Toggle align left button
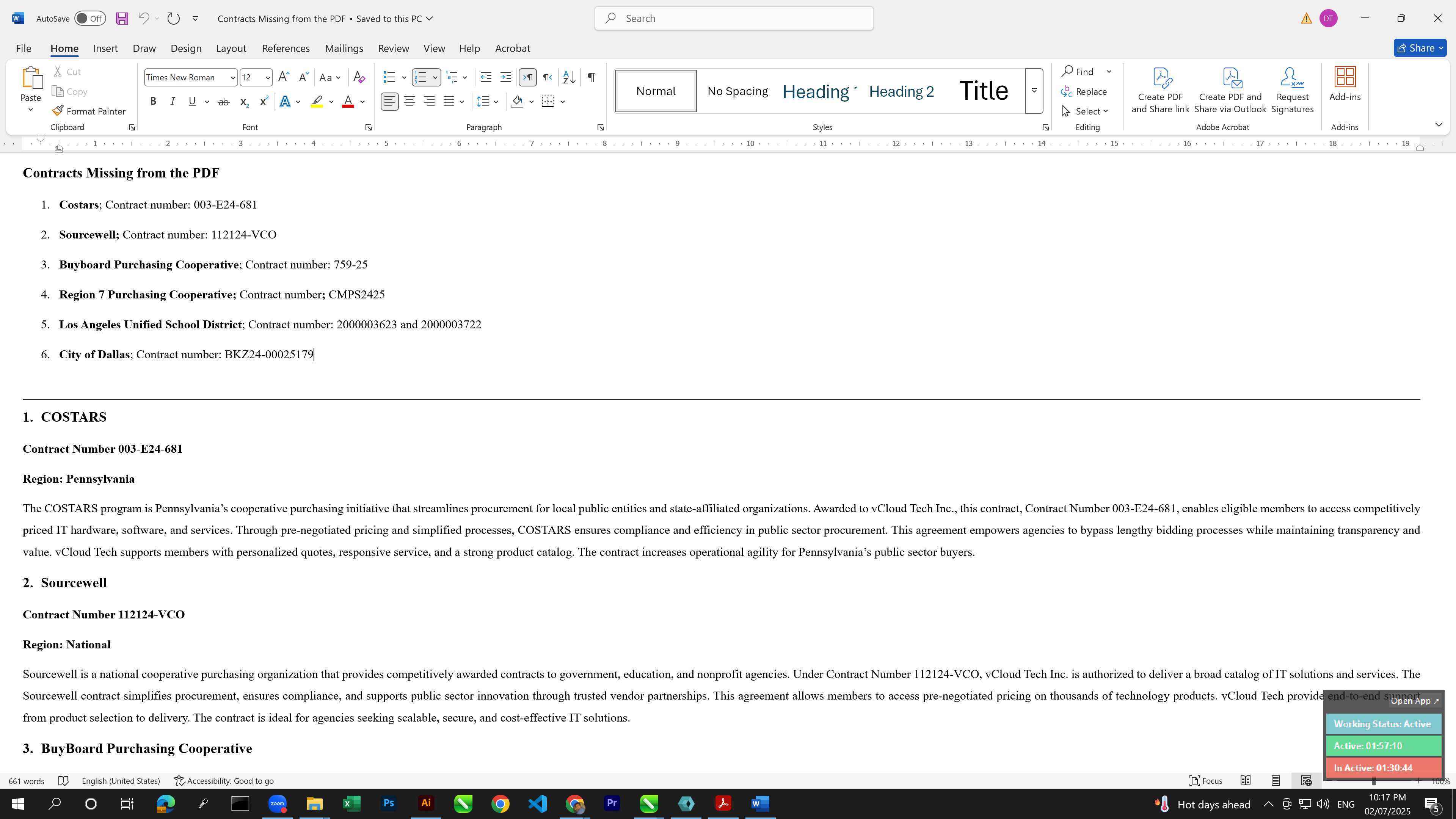1456x819 pixels. tap(389, 102)
